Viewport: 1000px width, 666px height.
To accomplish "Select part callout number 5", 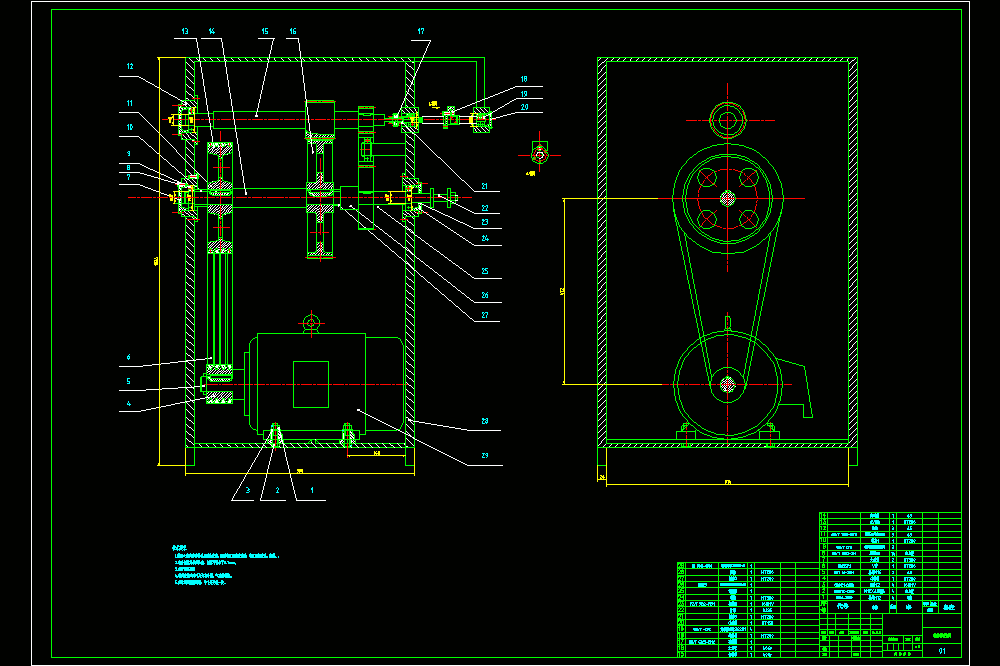I will coord(128,381).
